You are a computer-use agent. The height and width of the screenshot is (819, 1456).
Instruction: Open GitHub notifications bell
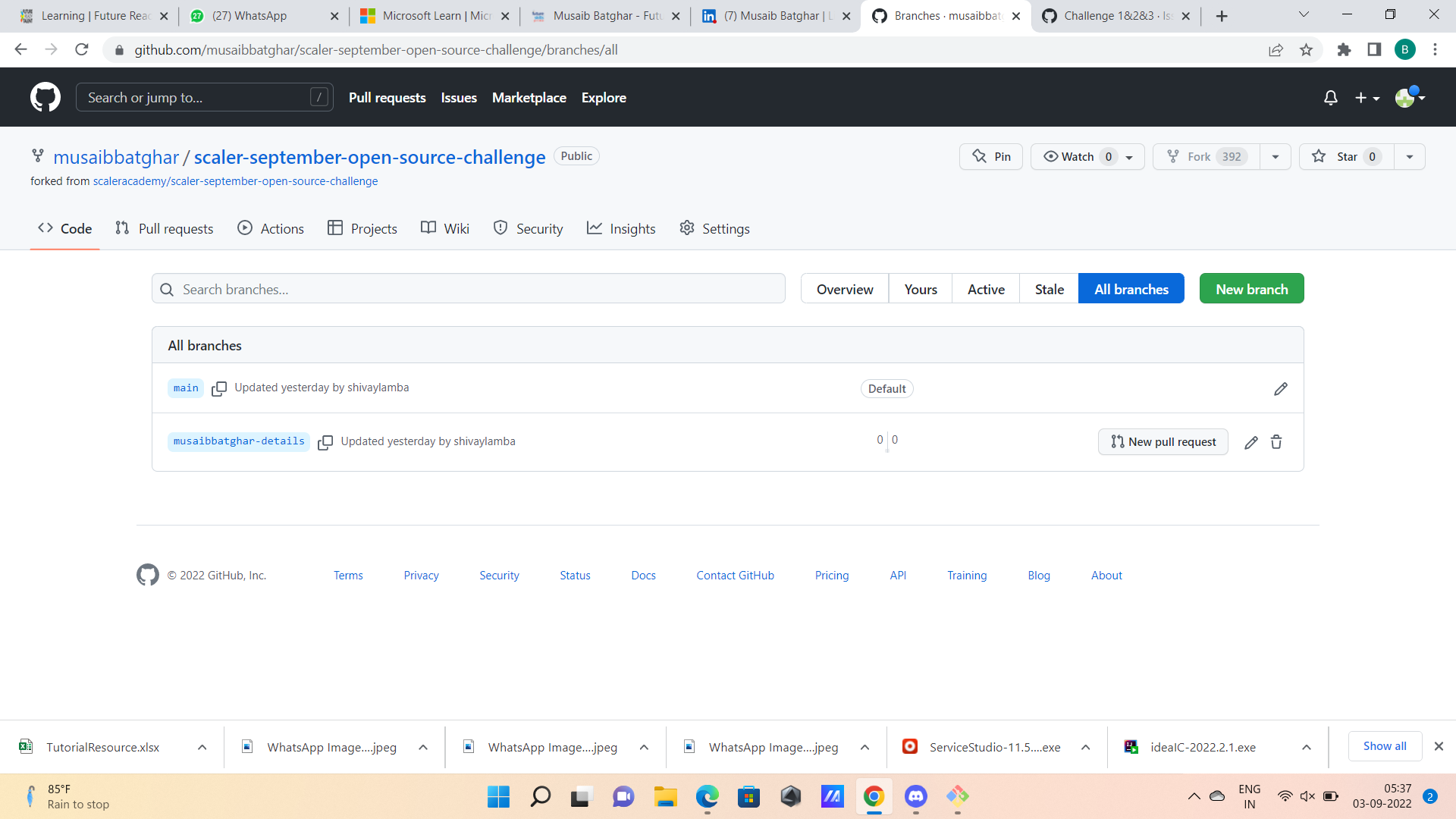pos(1331,97)
